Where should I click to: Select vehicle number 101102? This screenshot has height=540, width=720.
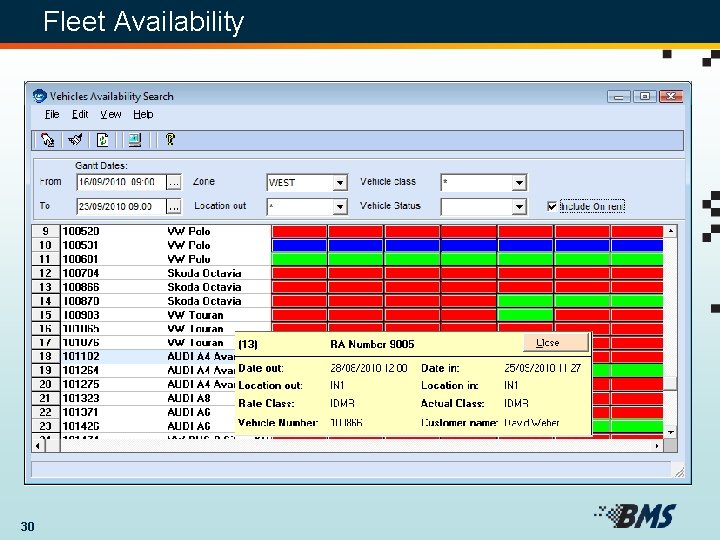tap(81, 356)
